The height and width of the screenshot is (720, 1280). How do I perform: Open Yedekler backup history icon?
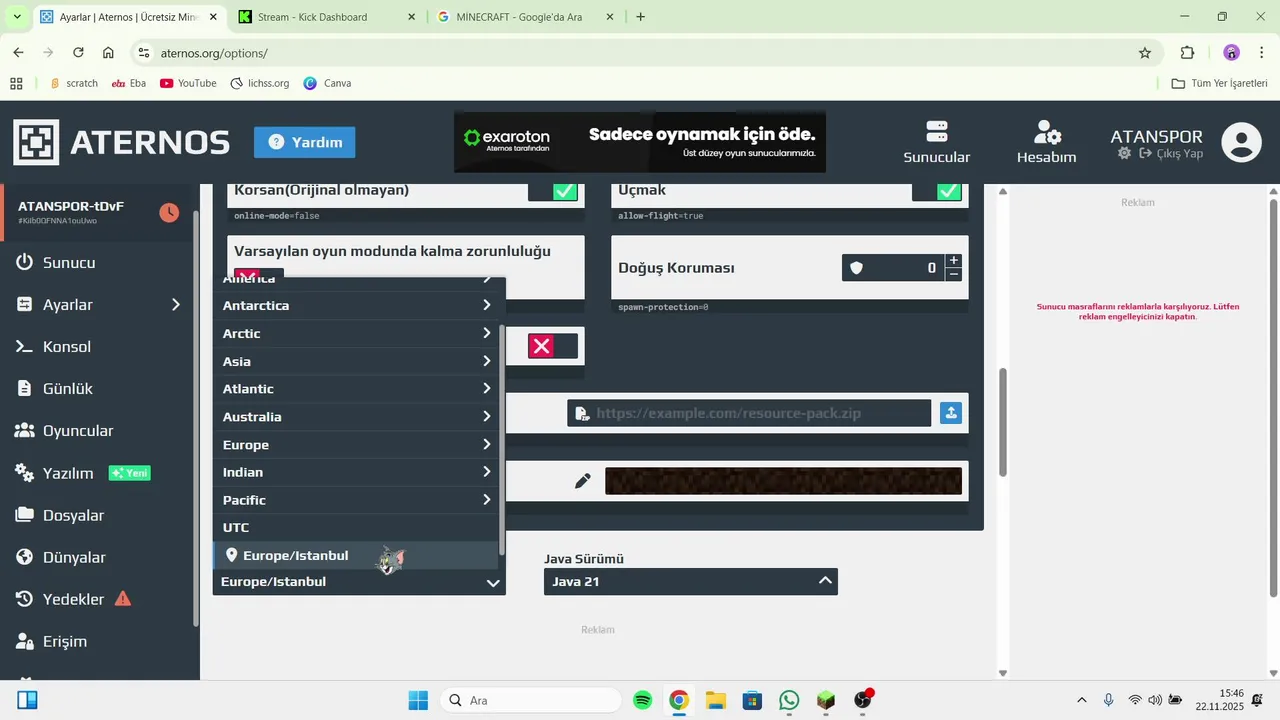click(x=25, y=599)
